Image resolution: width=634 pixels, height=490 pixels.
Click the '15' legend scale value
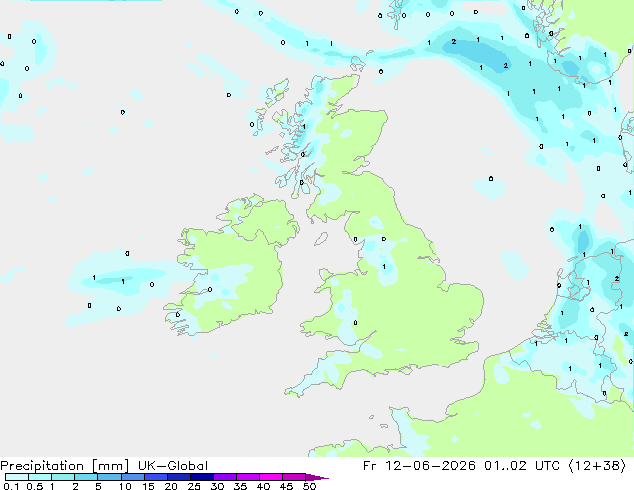[148, 486]
